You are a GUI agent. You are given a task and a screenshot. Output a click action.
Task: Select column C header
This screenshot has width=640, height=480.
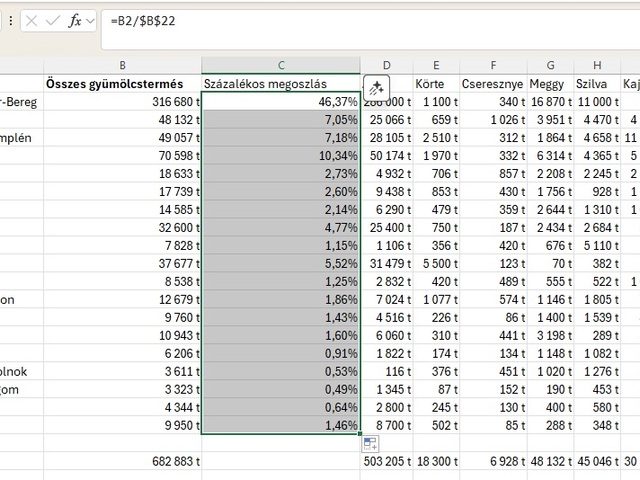point(281,64)
